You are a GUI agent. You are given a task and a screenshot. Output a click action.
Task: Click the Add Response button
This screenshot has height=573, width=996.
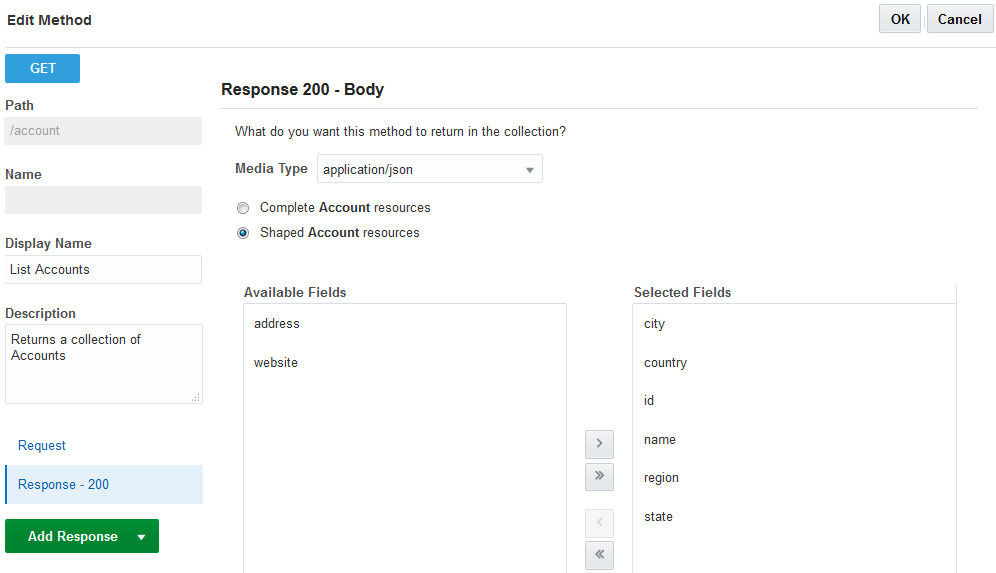click(x=72, y=537)
